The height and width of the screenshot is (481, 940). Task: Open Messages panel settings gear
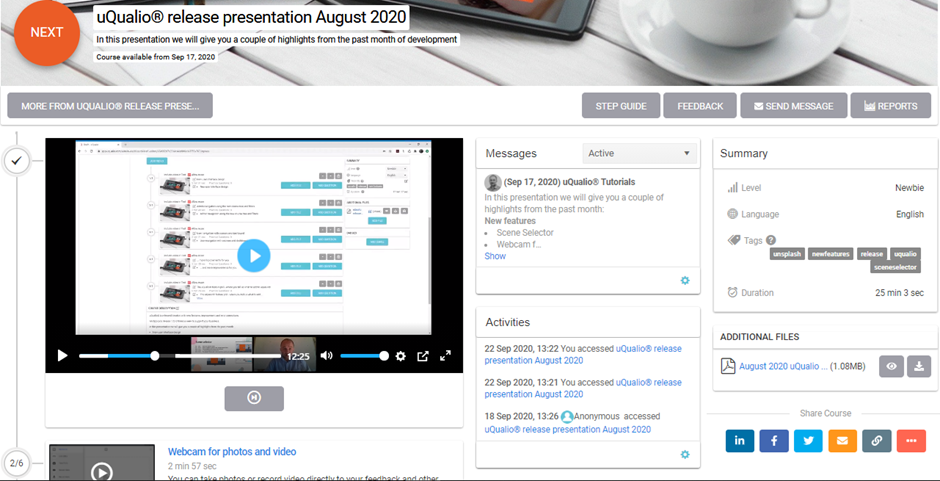(x=685, y=281)
